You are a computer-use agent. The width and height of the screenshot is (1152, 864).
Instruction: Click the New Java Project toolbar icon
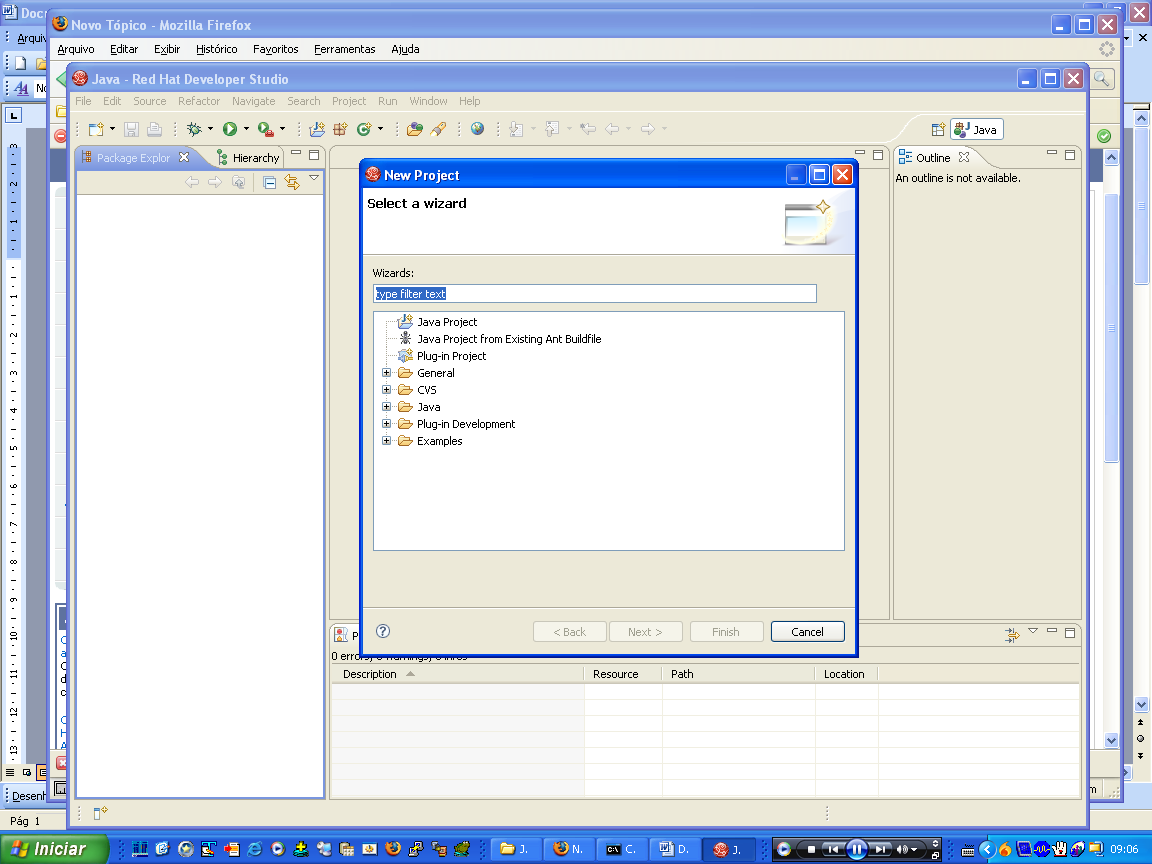point(317,129)
